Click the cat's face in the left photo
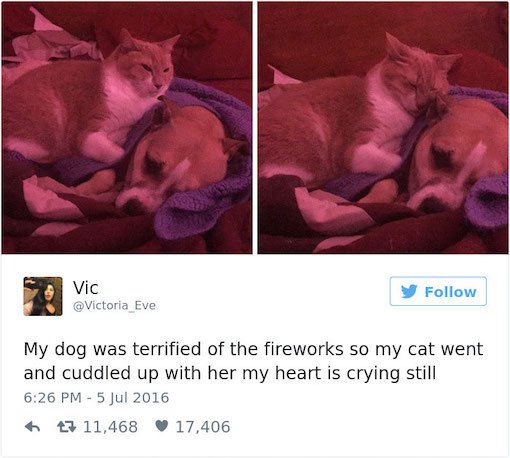This screenshot has height=458, width=510. tap(153, 72)
